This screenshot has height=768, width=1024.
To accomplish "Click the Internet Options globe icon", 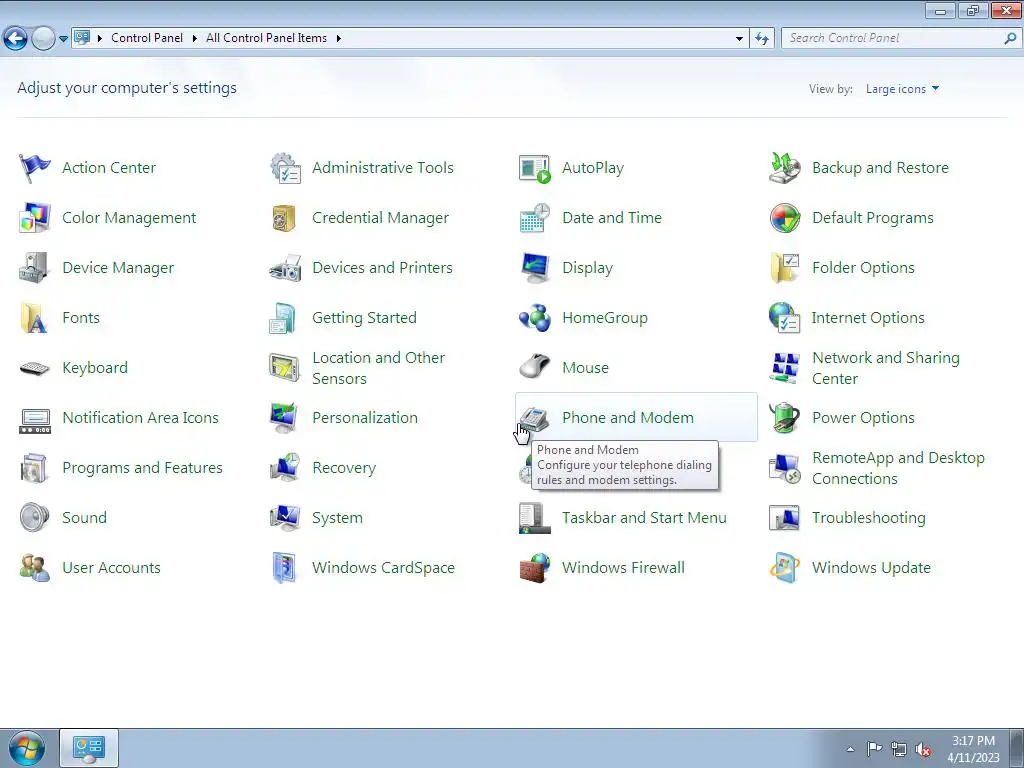I will [784, 318].
